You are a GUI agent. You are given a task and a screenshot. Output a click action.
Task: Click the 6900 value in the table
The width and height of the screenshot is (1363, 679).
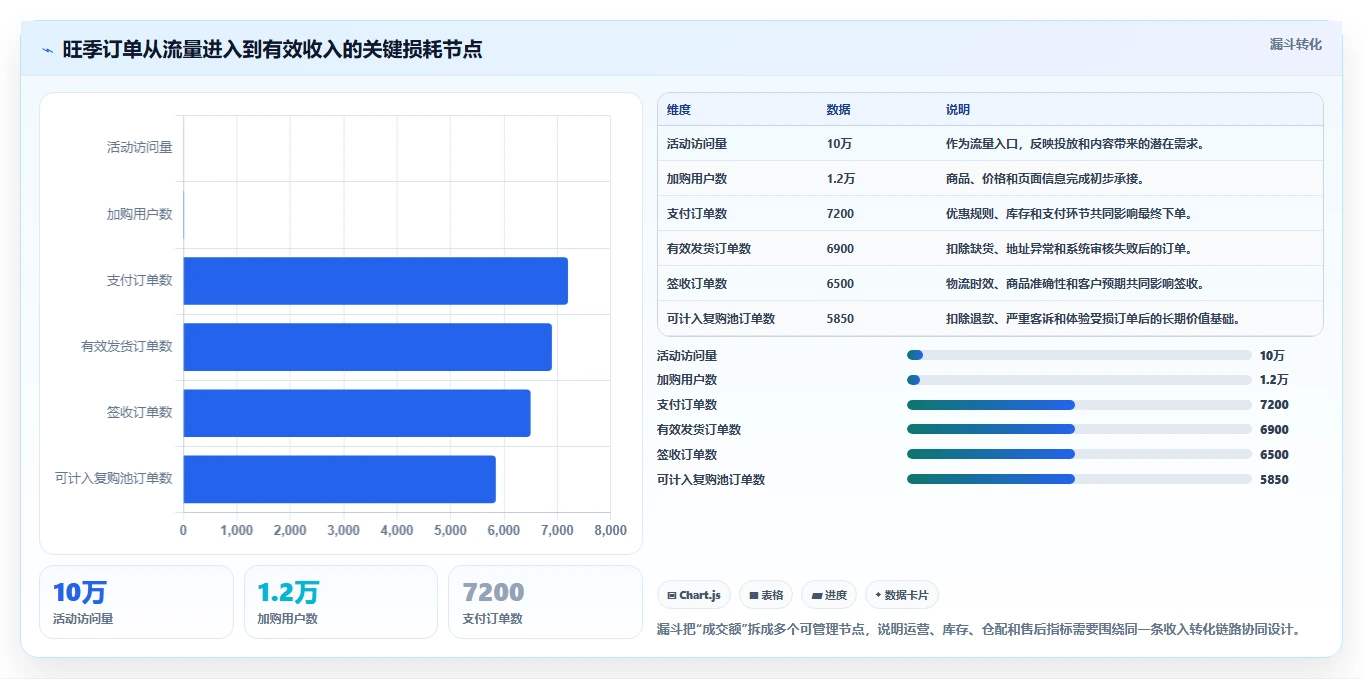tap(840, 249)
